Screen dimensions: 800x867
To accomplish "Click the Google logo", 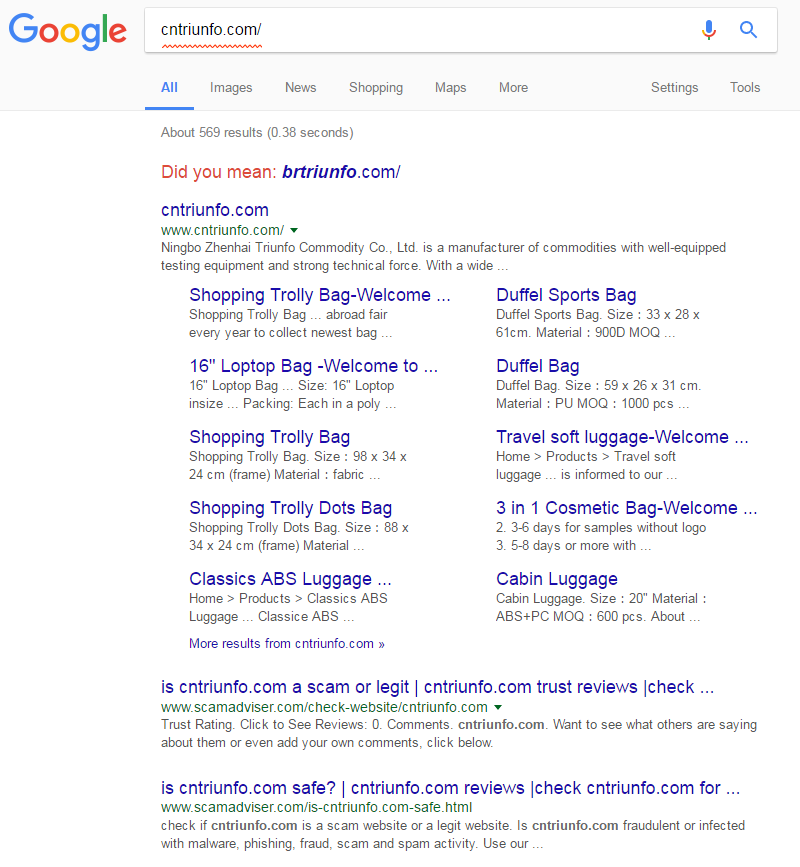I will click(x=67, y=31).
